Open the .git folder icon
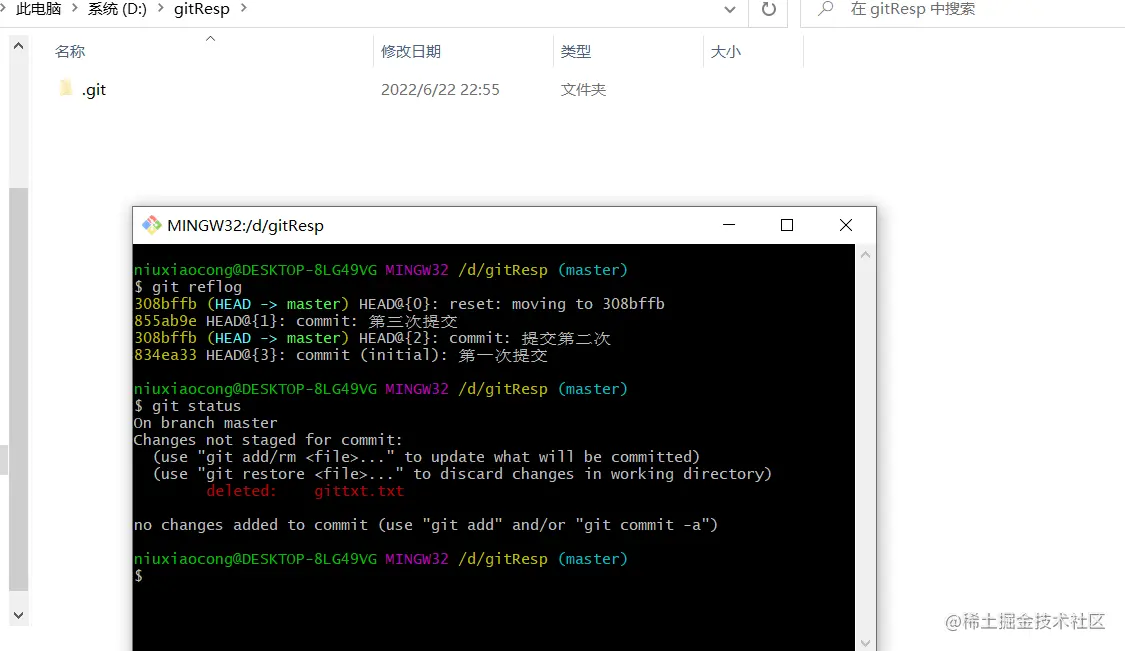The image size is (1125, 651). (x=65, y=89)
